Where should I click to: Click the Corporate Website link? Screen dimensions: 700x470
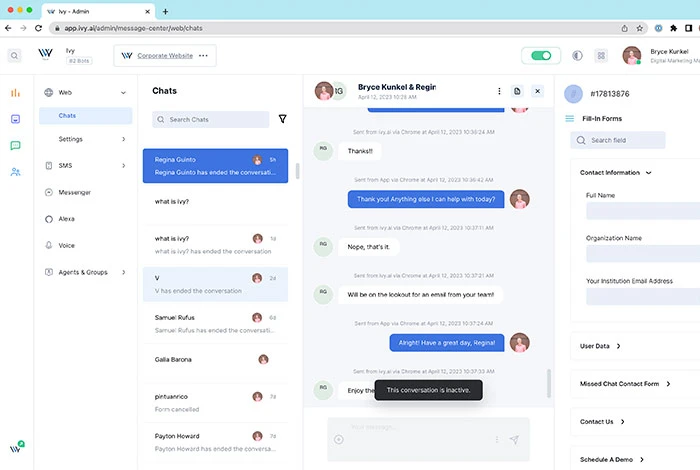(x=165, y=56)
